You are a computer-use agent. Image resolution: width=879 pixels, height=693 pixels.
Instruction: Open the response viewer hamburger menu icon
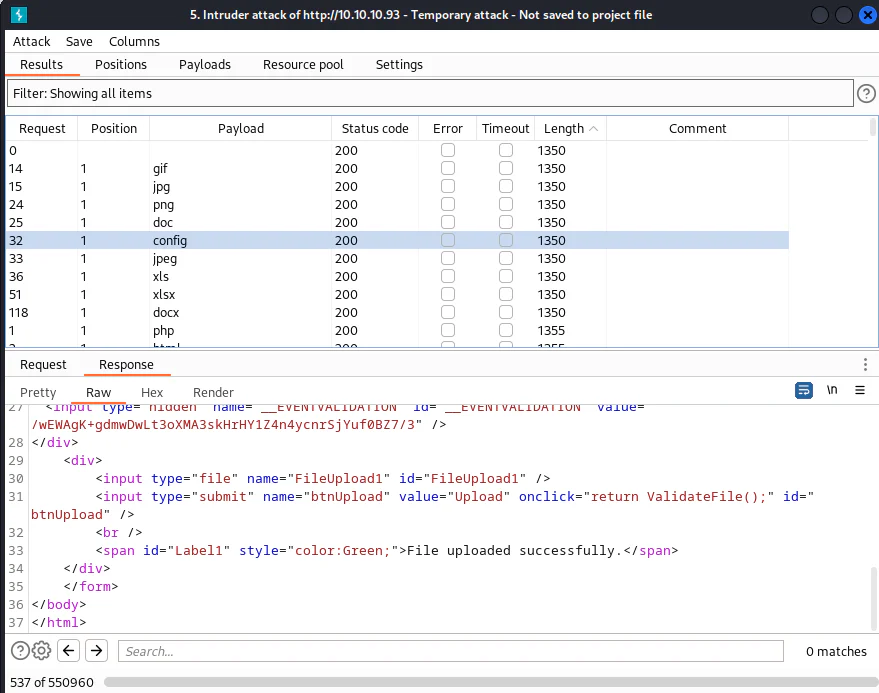[x=860, y=390]
